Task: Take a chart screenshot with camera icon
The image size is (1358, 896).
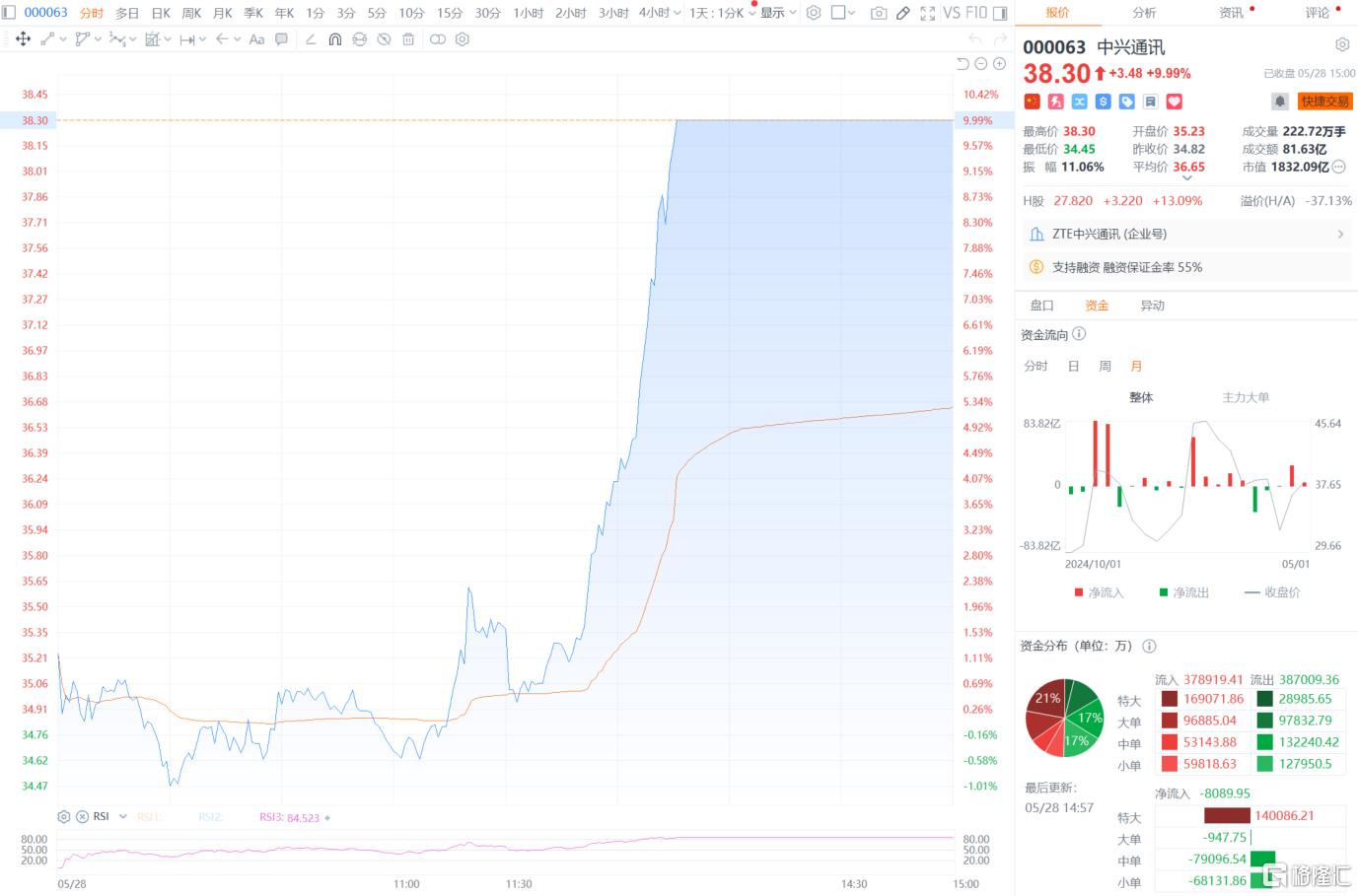Action: coord(879,13)
